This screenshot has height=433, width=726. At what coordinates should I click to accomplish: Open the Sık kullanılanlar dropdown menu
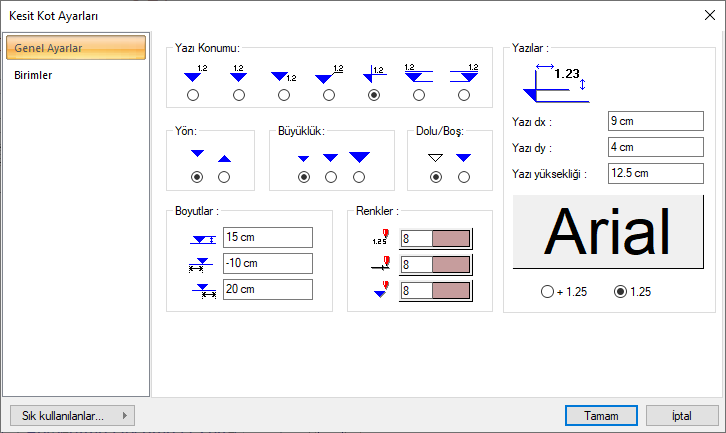coord(71,415)
